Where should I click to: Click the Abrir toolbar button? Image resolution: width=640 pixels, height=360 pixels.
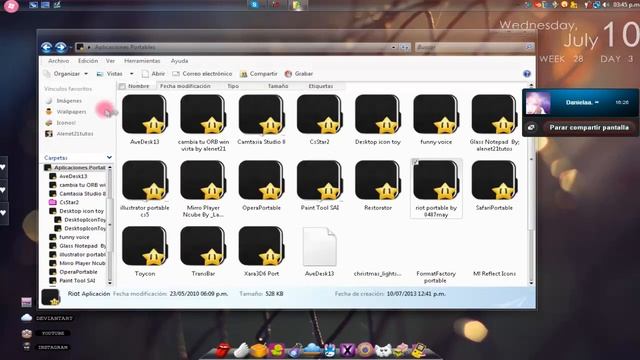(153, 74)
